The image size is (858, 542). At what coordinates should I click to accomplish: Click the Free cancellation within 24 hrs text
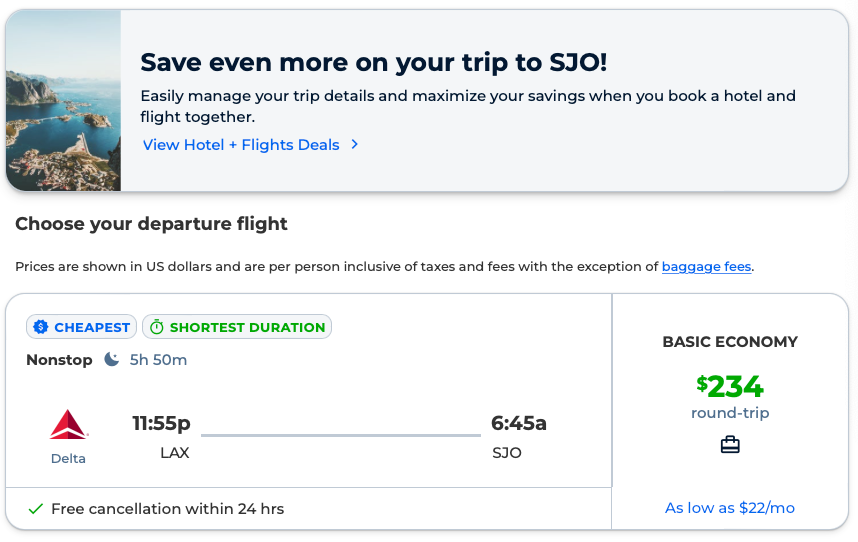167,509
